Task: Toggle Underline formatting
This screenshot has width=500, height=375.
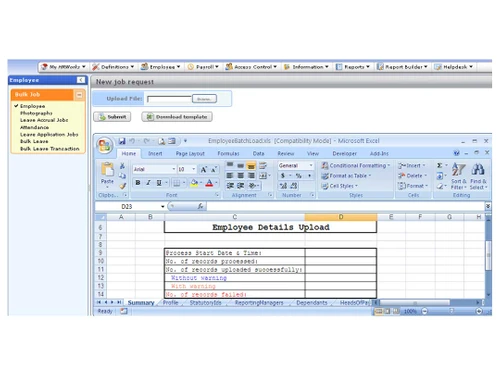Action: [x=159, y=183]
